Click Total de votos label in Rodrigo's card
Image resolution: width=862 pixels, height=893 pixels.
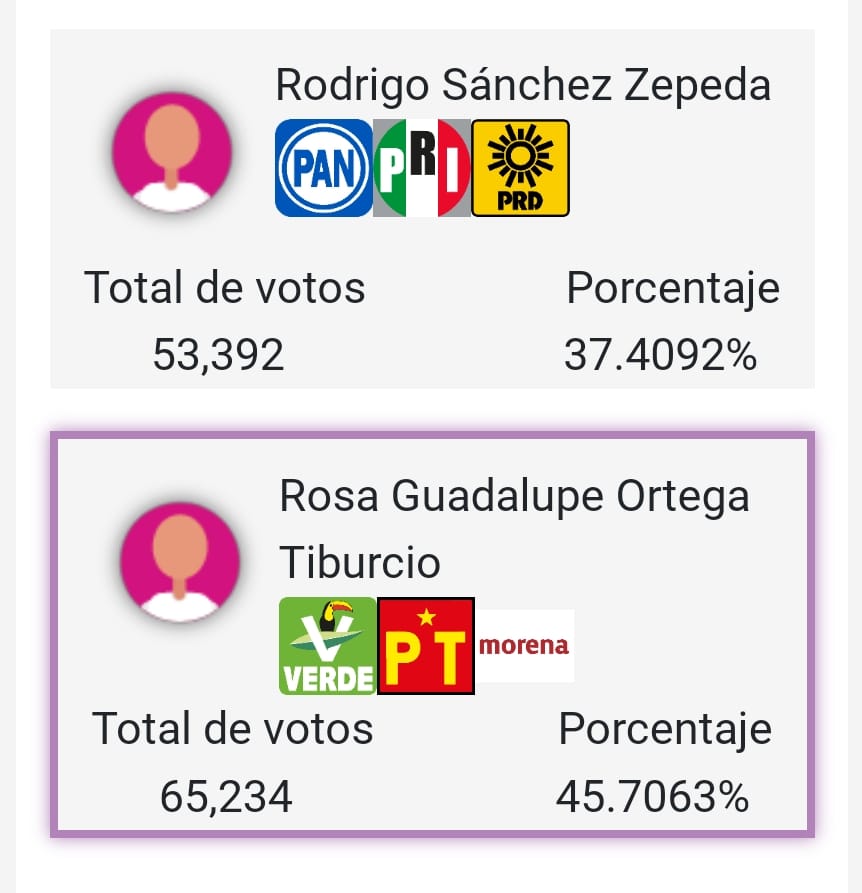pos(224,288)
